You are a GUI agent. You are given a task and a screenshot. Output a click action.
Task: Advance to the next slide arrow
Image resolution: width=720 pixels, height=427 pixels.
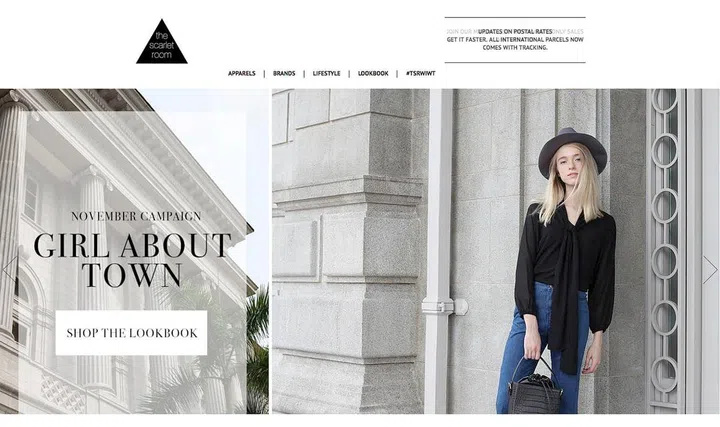click(709, 270)
